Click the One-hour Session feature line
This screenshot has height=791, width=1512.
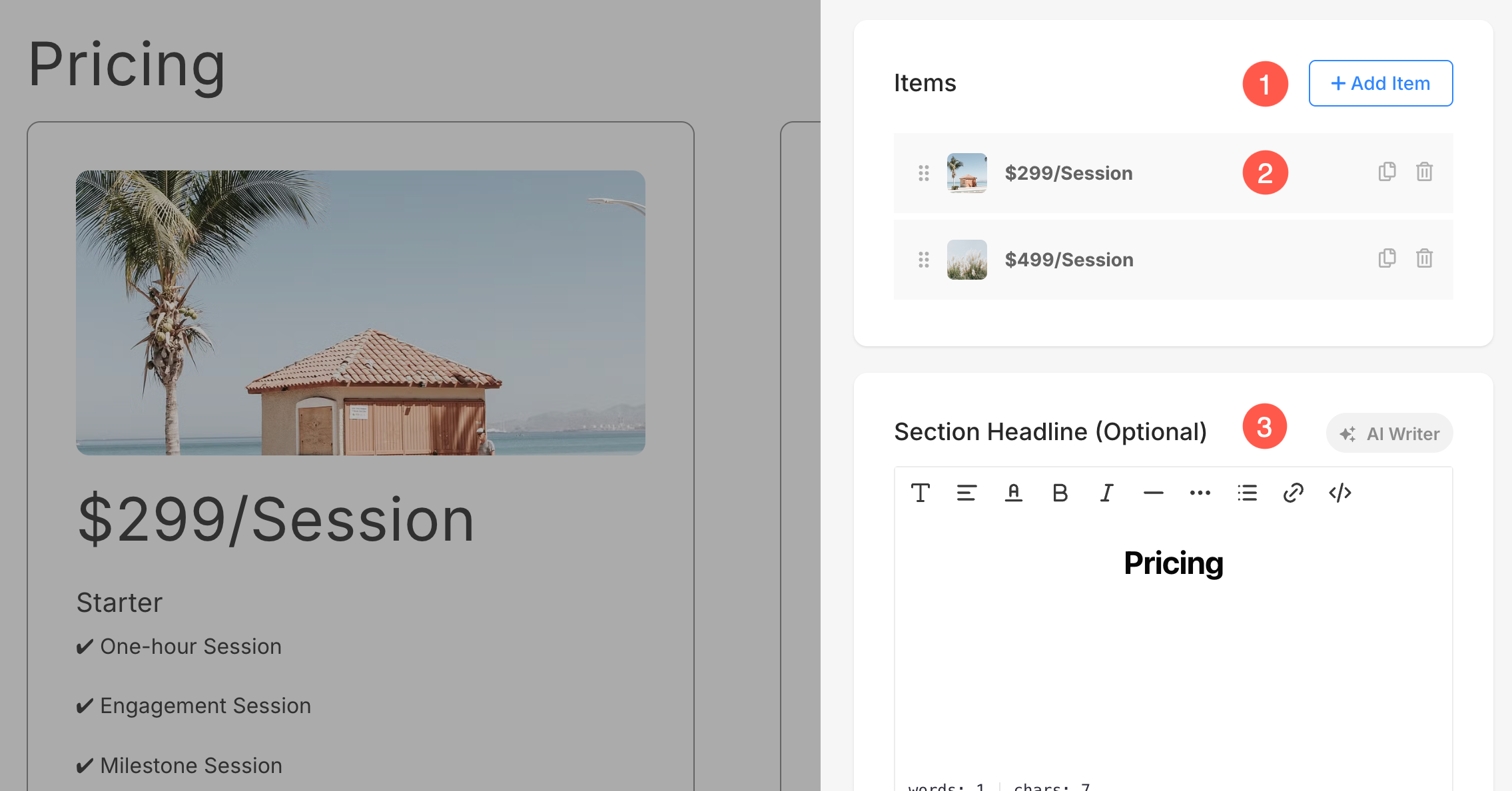[x=179, y=647]
